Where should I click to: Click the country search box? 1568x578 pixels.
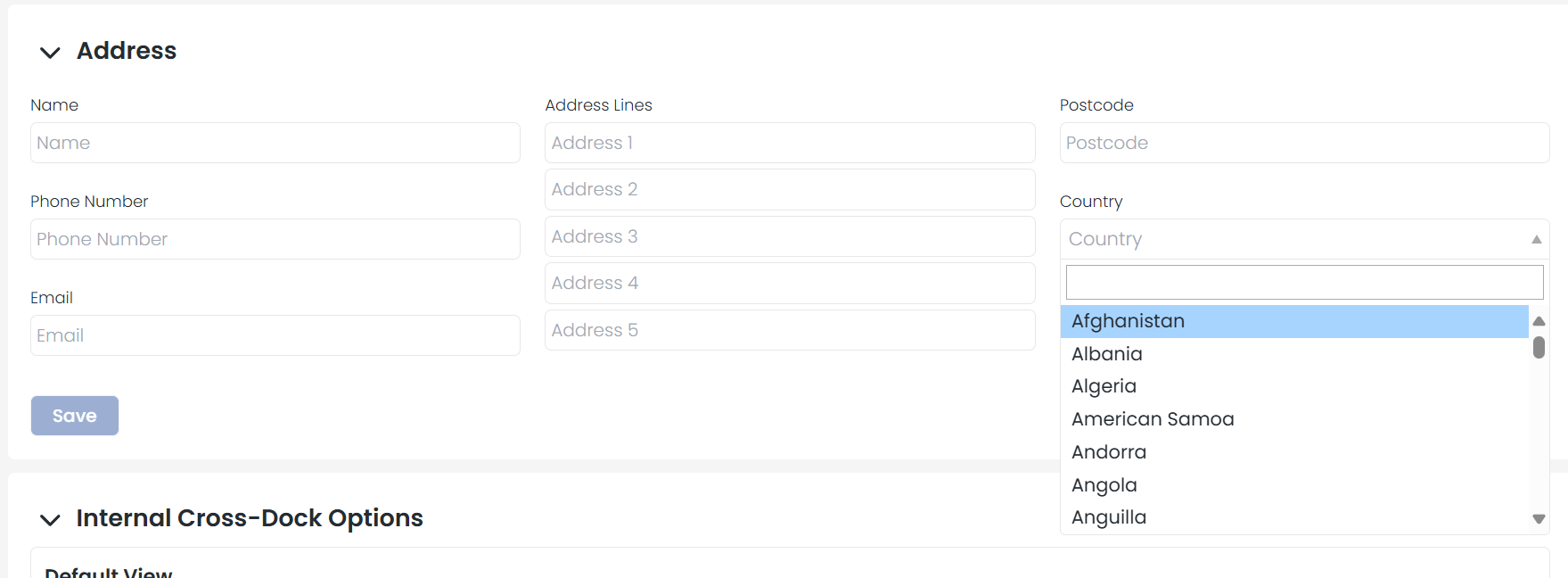coord(1304,283)
